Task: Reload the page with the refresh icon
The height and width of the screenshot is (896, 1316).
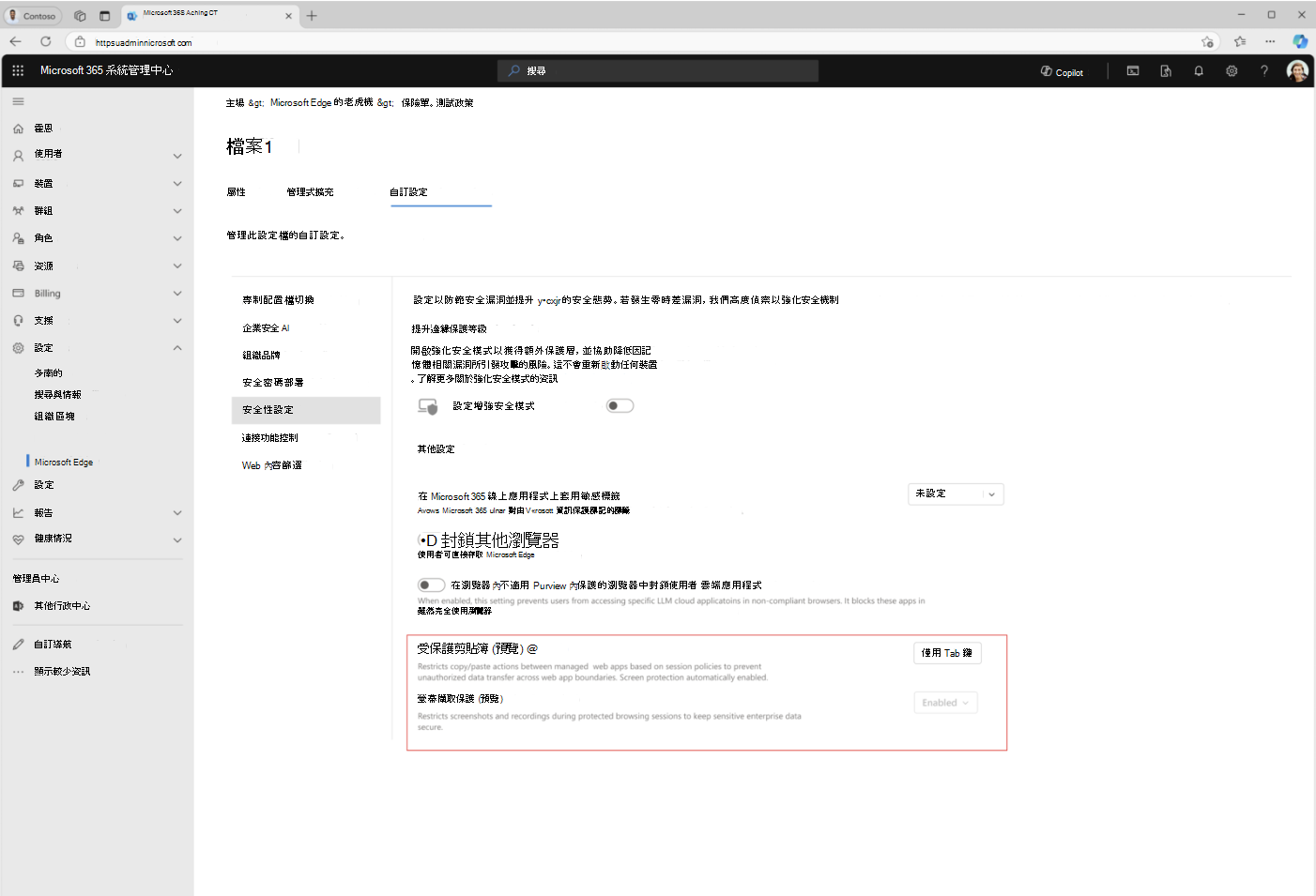Action: tap(45, 41)
